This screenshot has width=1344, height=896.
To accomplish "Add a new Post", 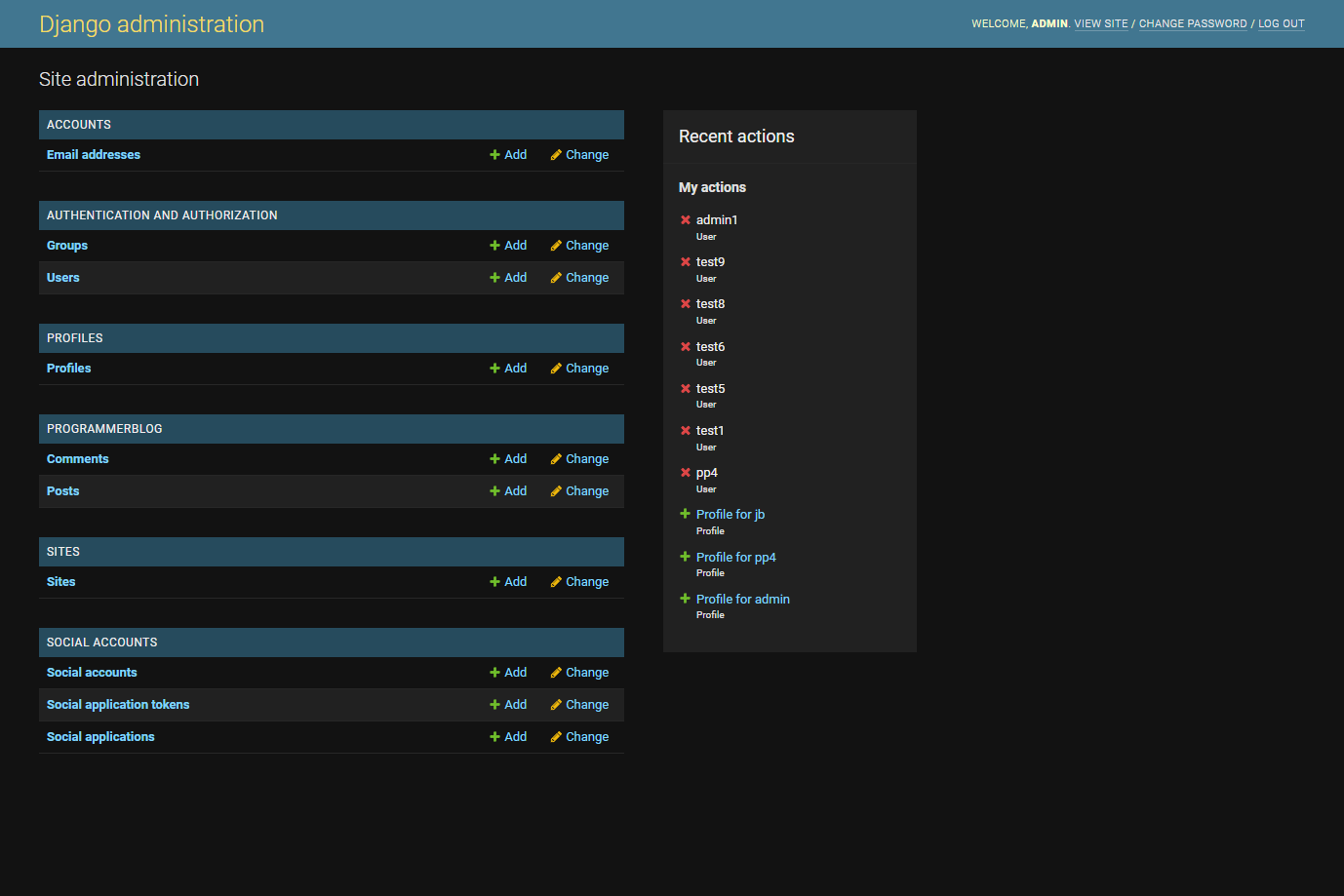I will pyautogui.click(x=508, y=491).
